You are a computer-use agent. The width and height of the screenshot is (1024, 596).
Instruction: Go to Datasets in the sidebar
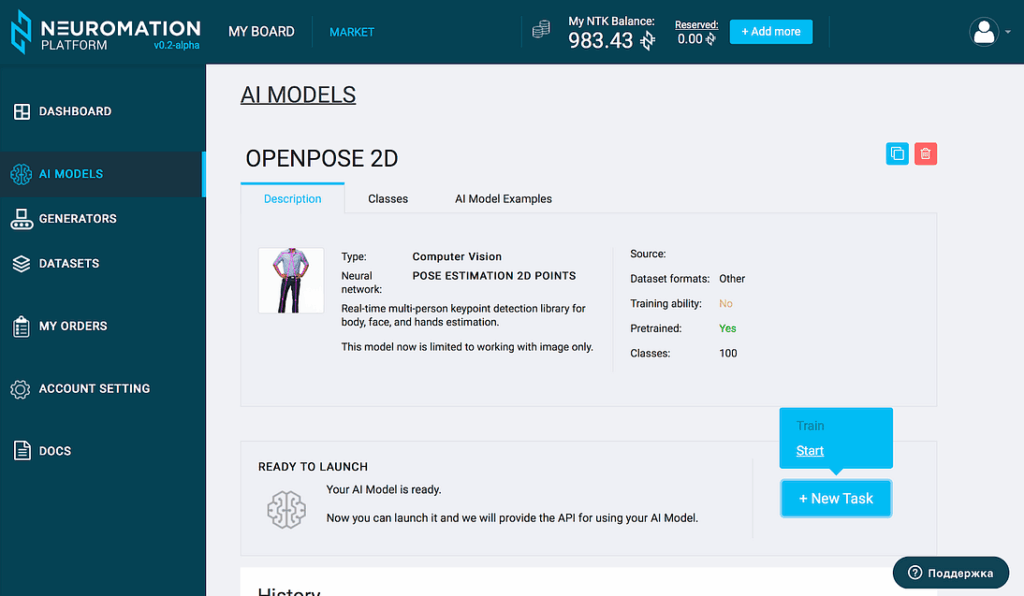click(68, 264)
